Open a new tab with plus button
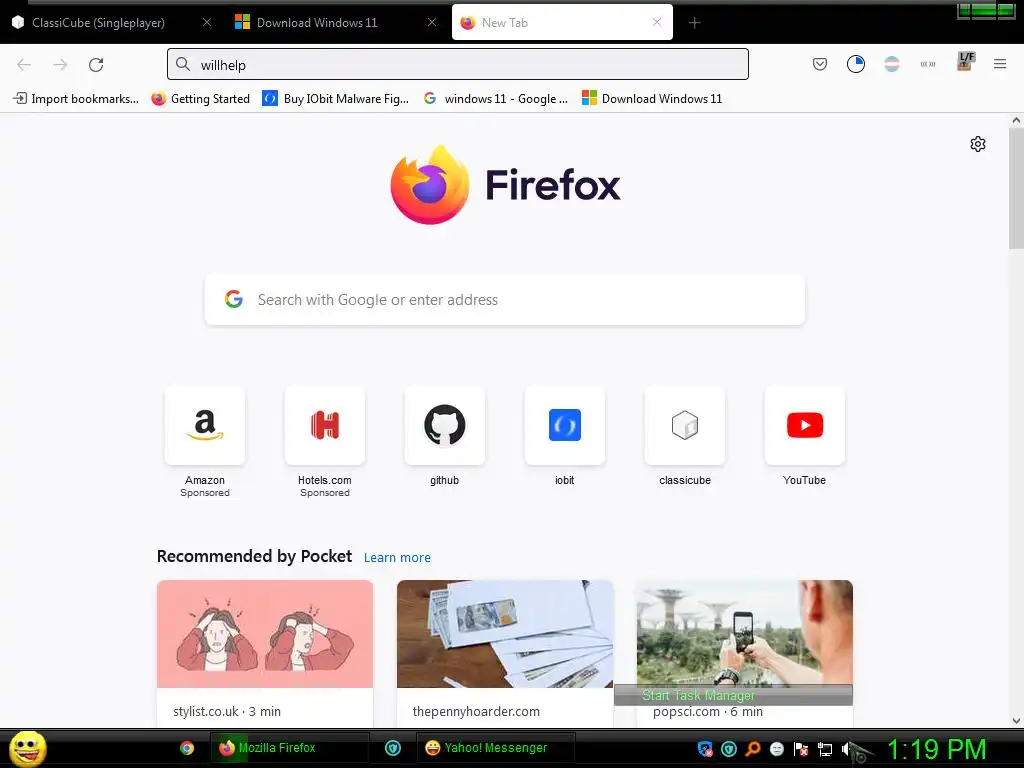Image resolution: width=1024 pixels, height=768 pixels. coord(694,23)
